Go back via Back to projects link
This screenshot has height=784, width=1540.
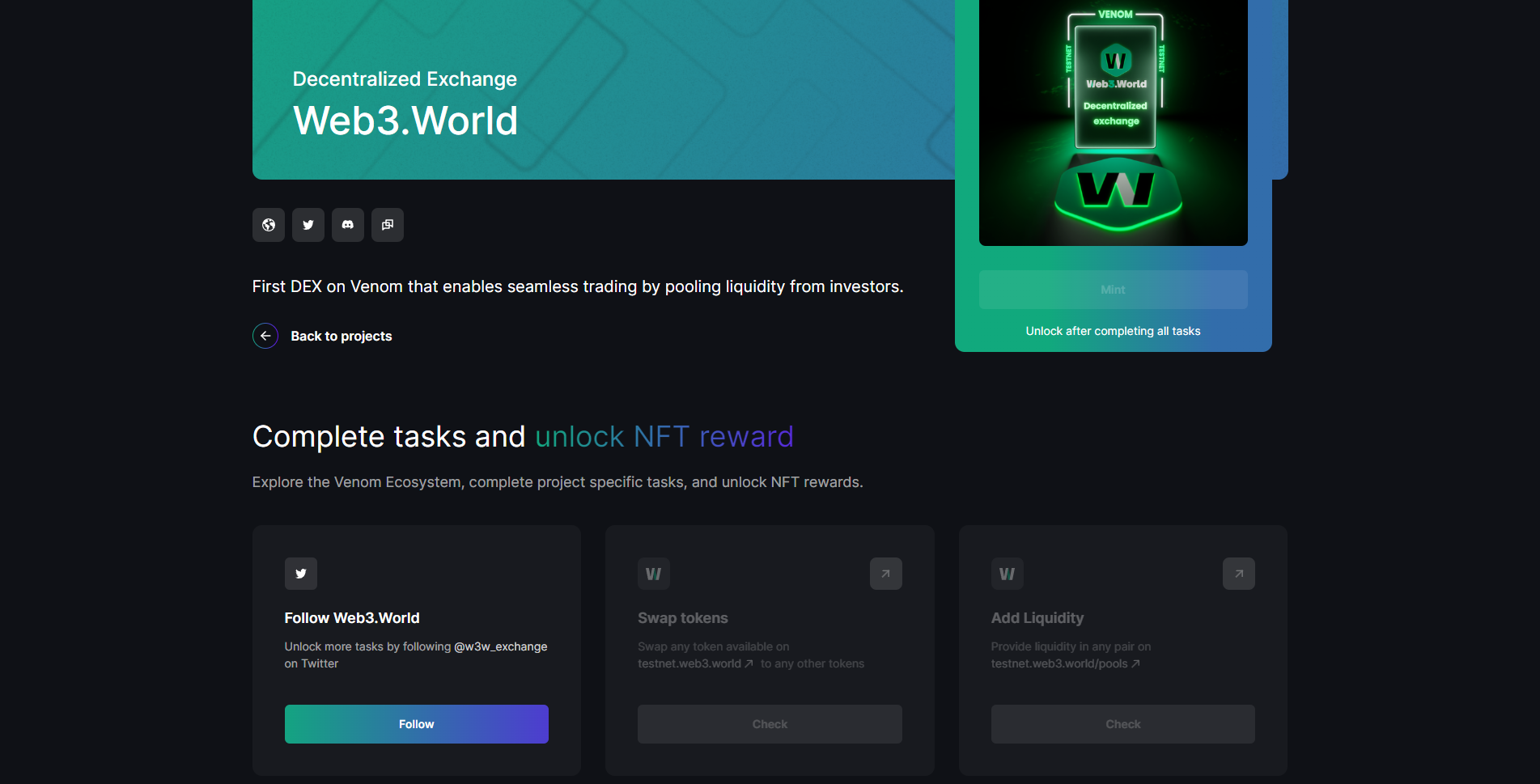[341, 336]
